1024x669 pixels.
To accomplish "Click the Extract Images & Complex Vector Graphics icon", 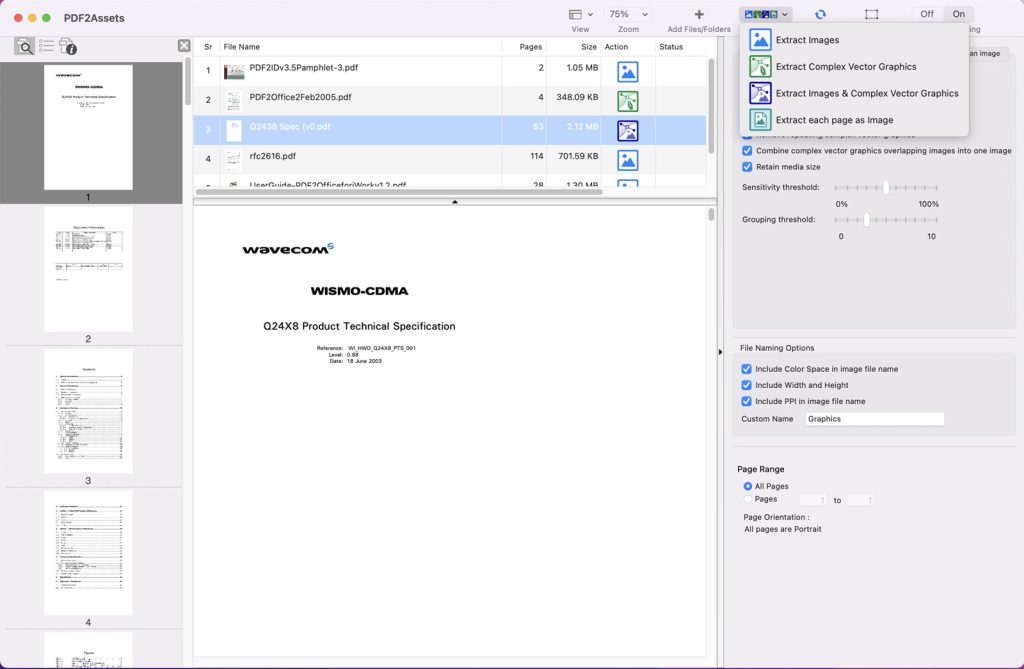I will click(760, 93).
